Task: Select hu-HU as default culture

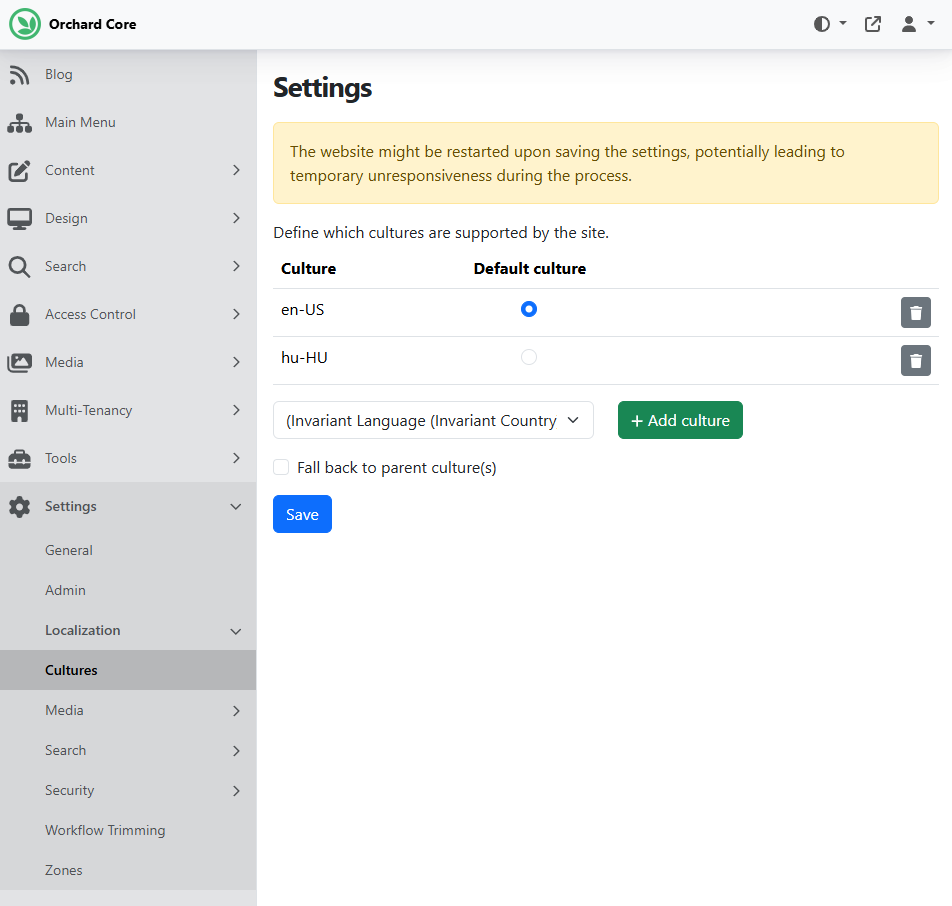Action: pos(529,357)
